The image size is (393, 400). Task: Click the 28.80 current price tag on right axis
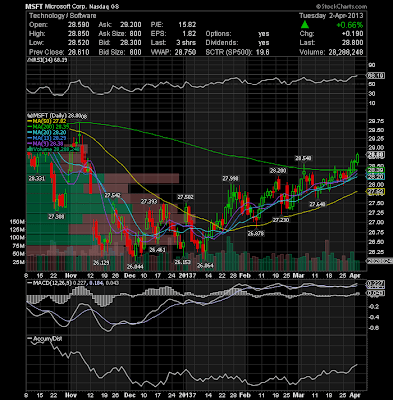click(376, 155)
